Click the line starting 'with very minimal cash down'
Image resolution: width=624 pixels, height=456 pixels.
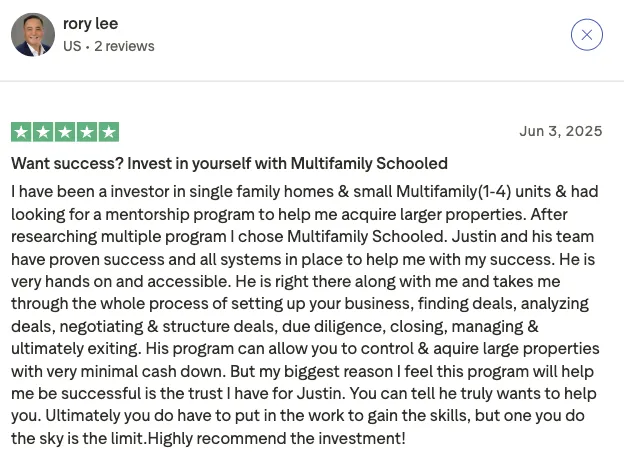(x=302, y=372)
